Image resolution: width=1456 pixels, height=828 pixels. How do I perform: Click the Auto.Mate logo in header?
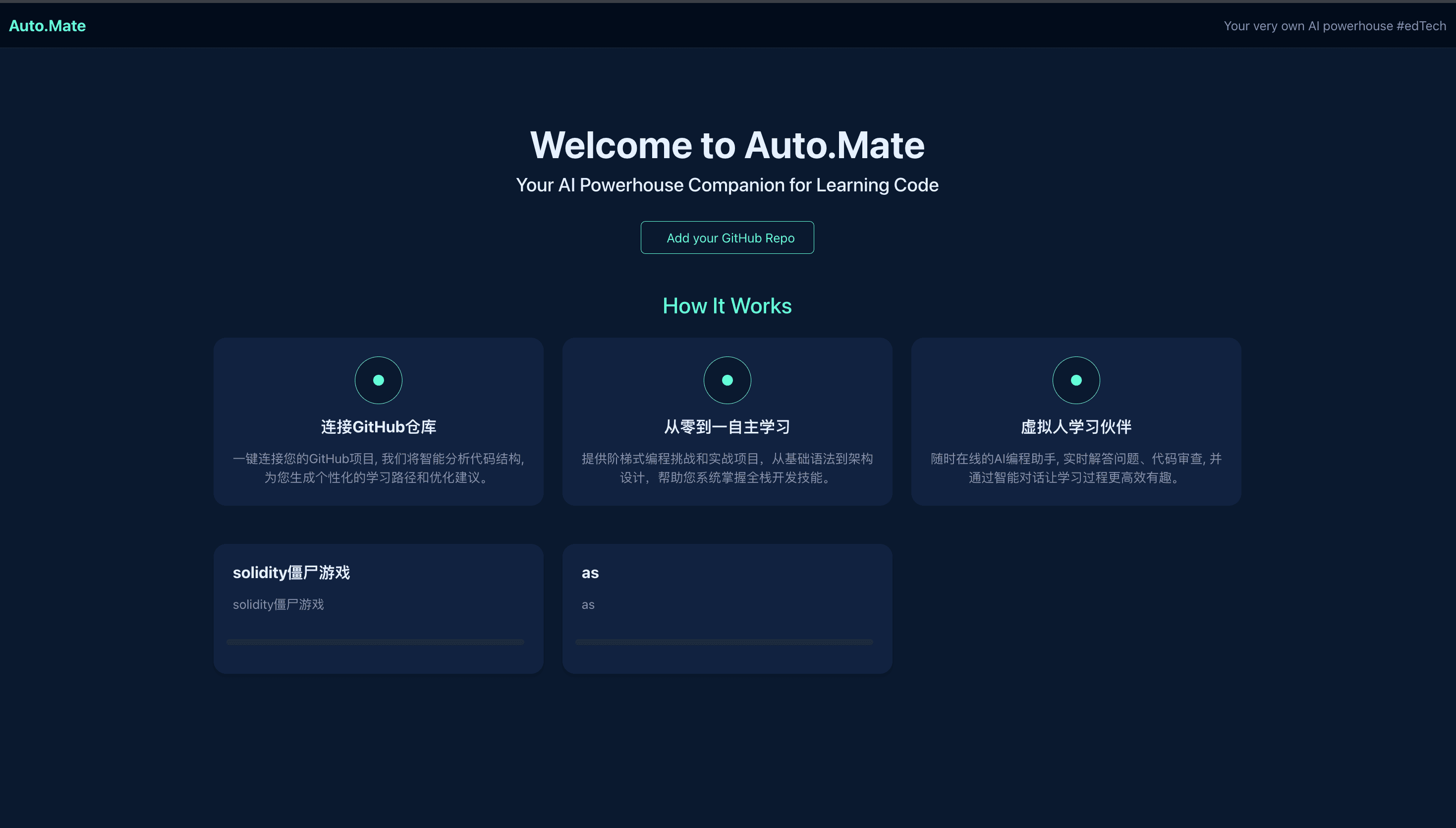tap(47, 26)
